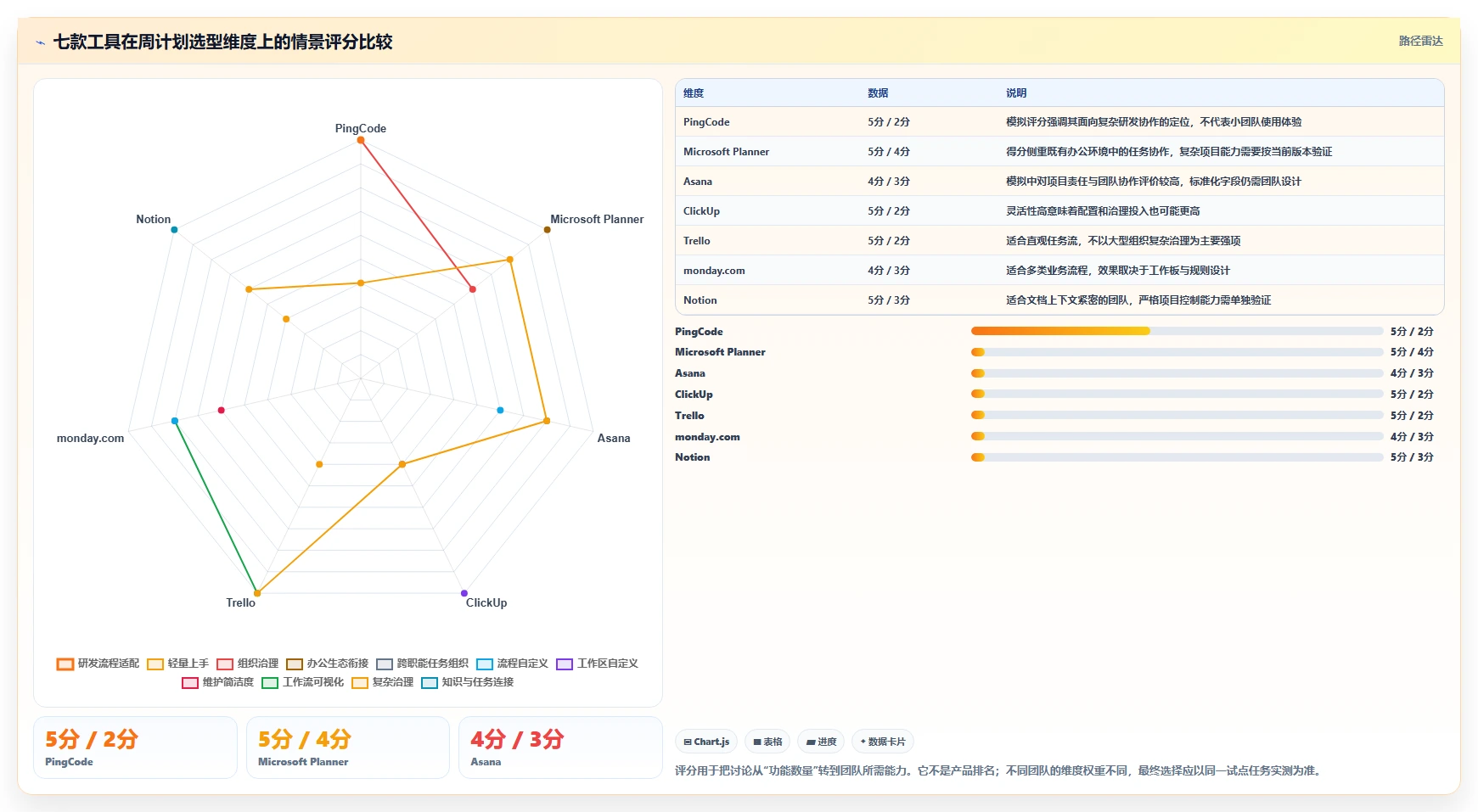The image size is (1478, 812).
Task: Select the monday.com table row name
Action: [x=714, y=271]
